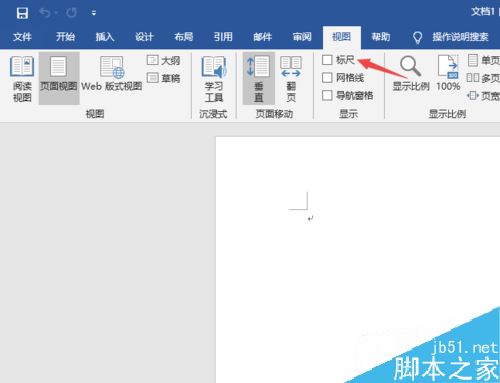500x383 pixels.
Task: Select the 视图 (View) tab
Action: 341,37
